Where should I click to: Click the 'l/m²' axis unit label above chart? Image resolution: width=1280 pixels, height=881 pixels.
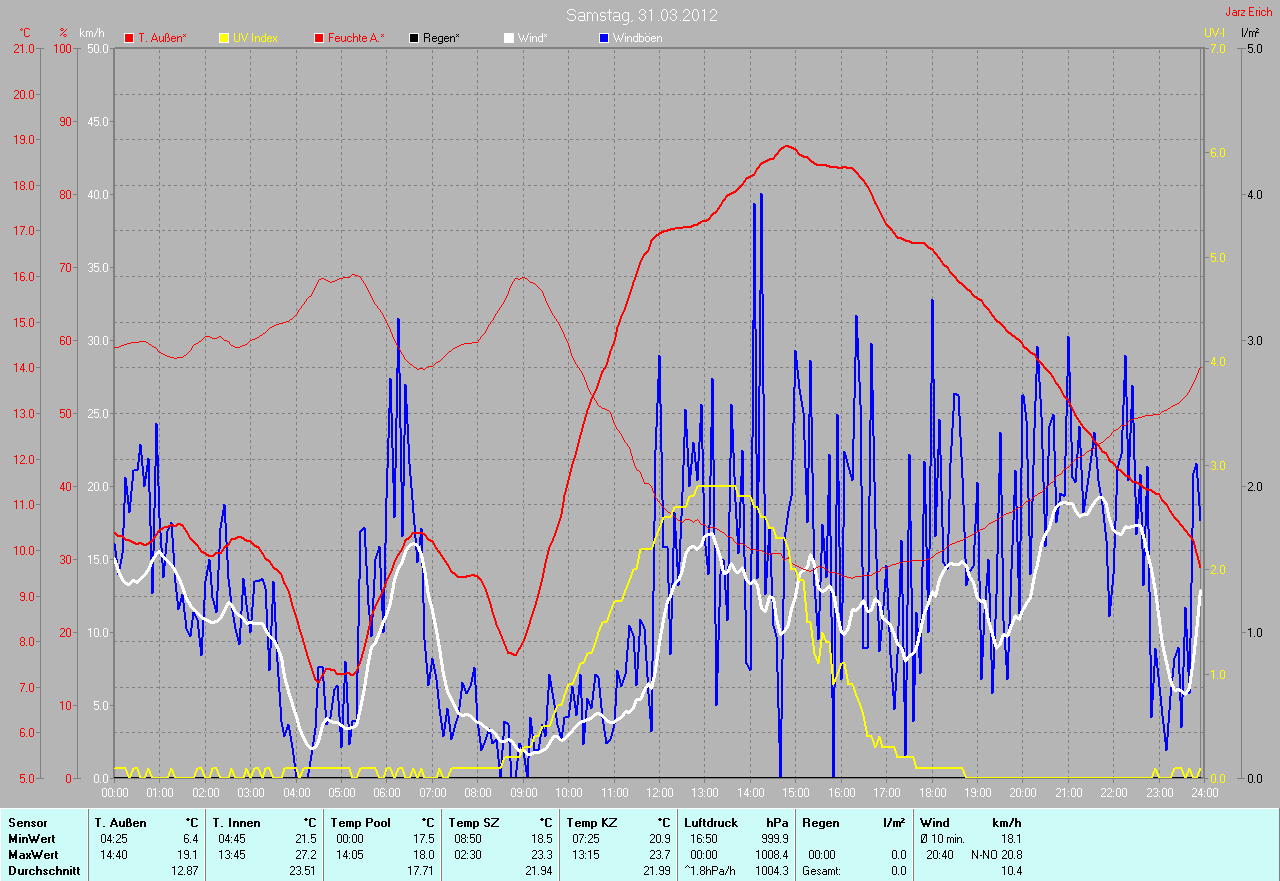(1249, 33)
